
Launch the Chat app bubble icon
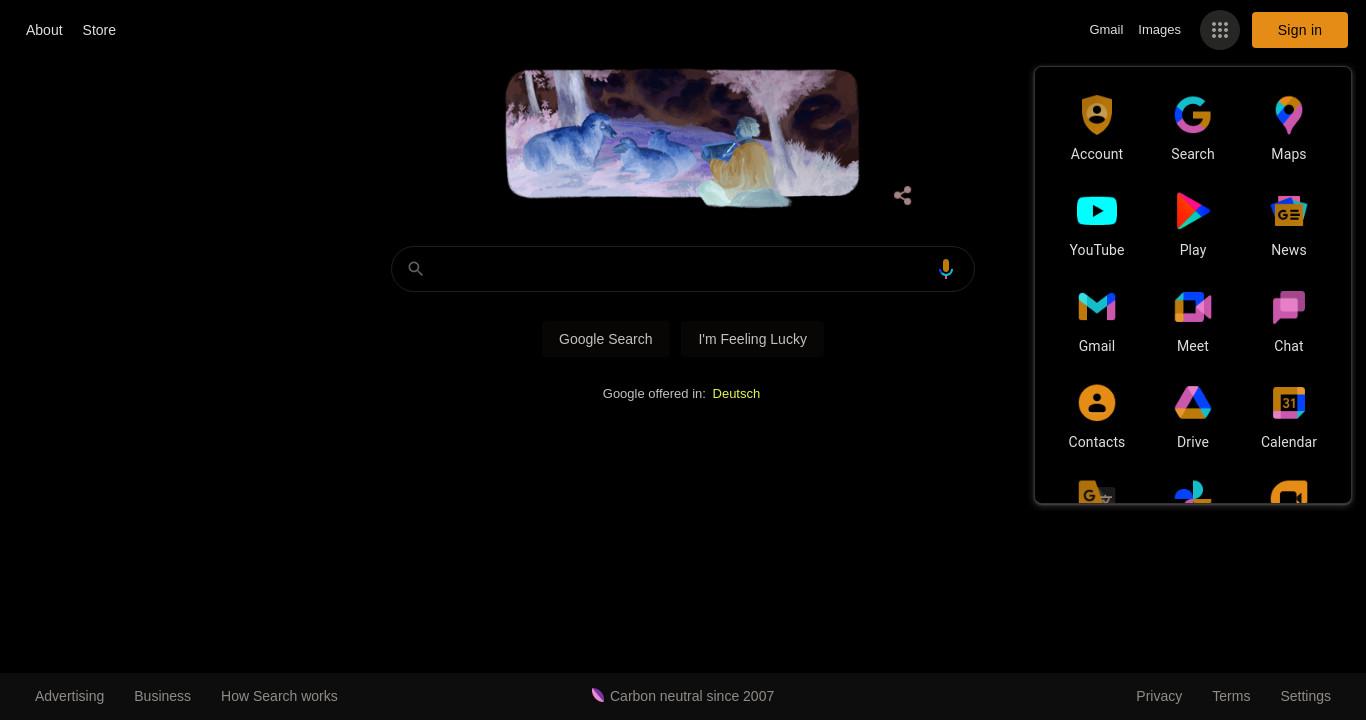click(x=1289, y=307)
